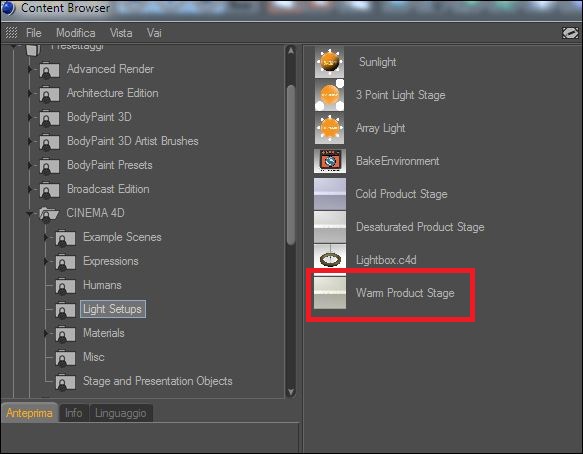Click the Expressions folder icon
The image size is (583, 454).
point(65,262)
